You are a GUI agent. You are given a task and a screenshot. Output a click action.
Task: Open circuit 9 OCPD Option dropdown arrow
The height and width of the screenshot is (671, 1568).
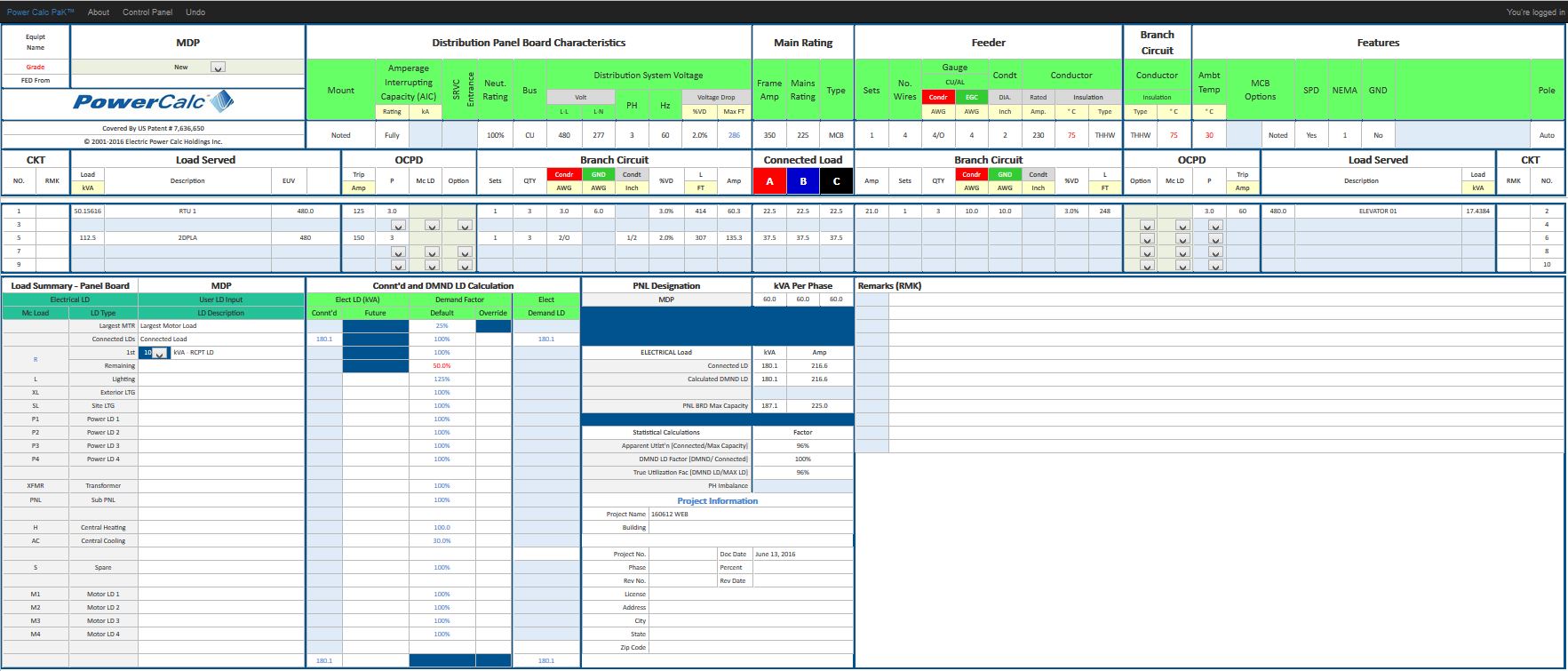[x=464, y=266]
